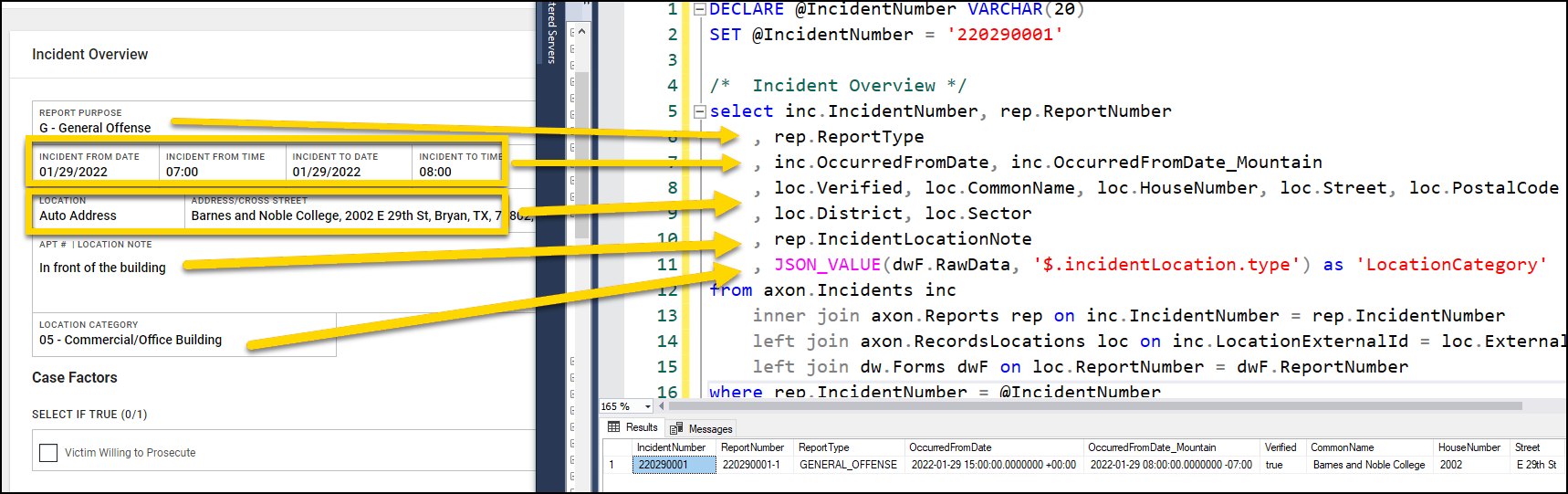Switch to the Results tab
Image resolution: width=1568 pixels, height=494 pixels.
point(632,427)
